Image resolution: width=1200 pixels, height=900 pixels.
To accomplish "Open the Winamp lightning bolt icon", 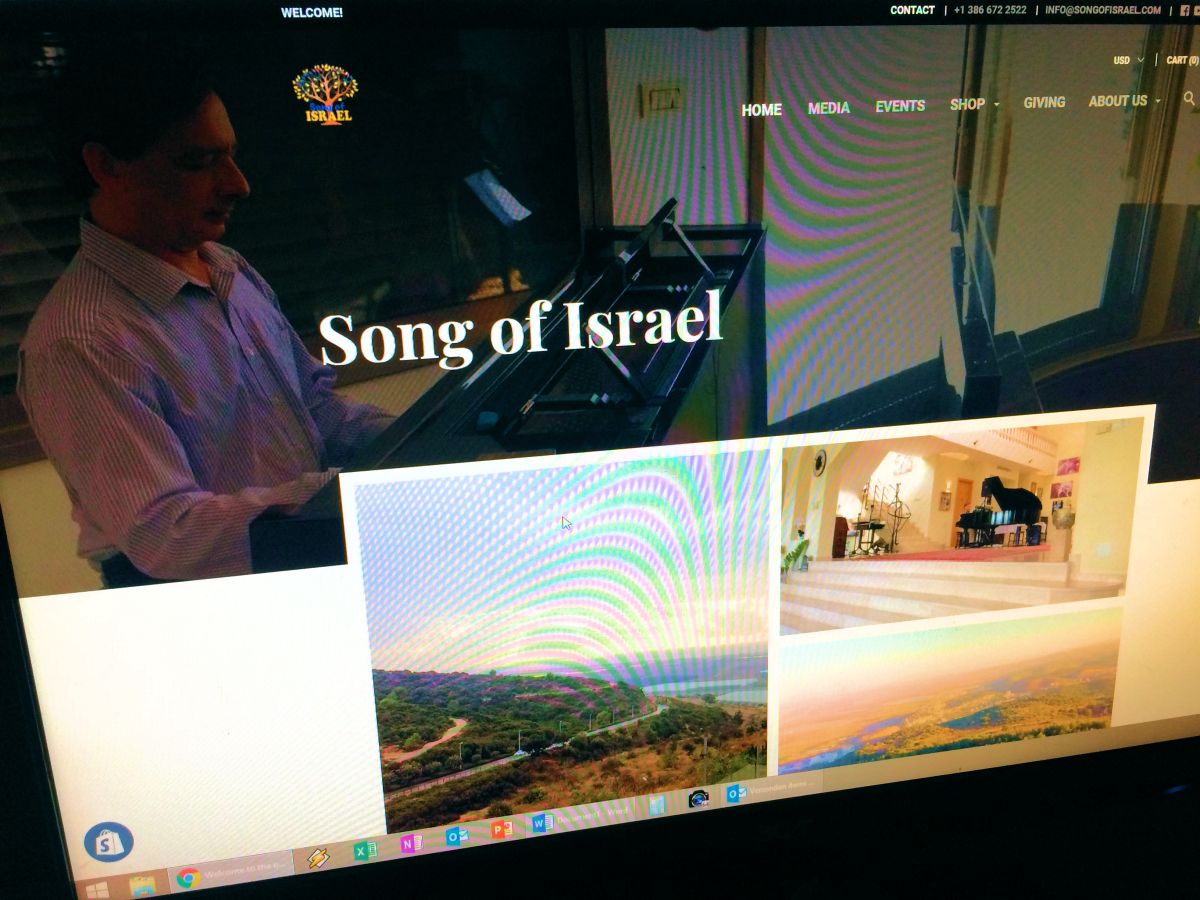I will click(x=318, y=858).
